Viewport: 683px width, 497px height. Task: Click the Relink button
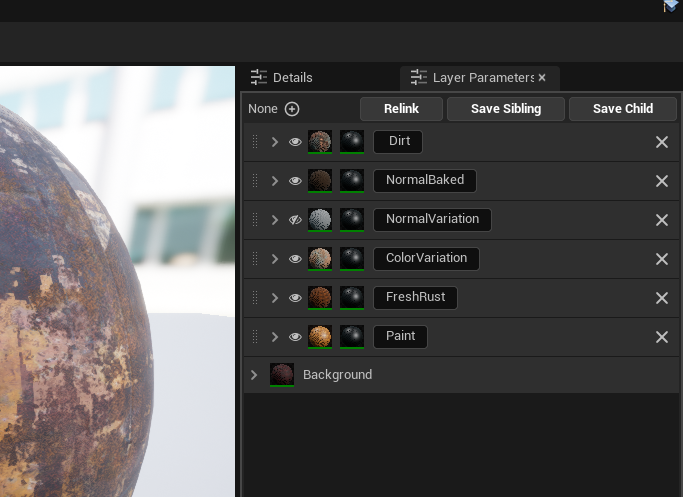tap(401, 109)
